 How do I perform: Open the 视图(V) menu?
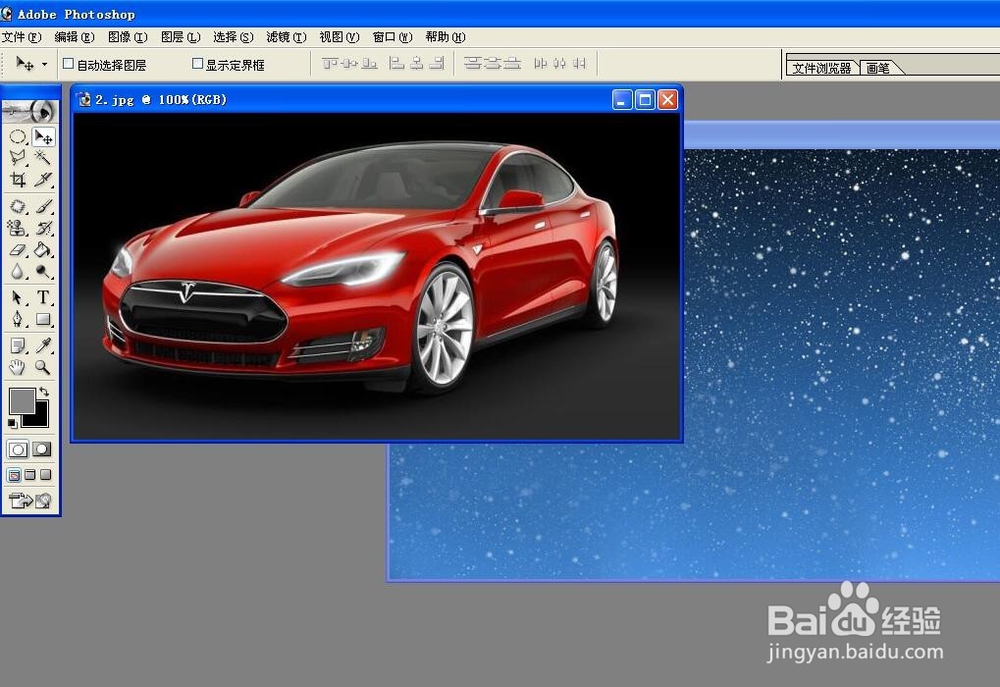coord(339,37)
